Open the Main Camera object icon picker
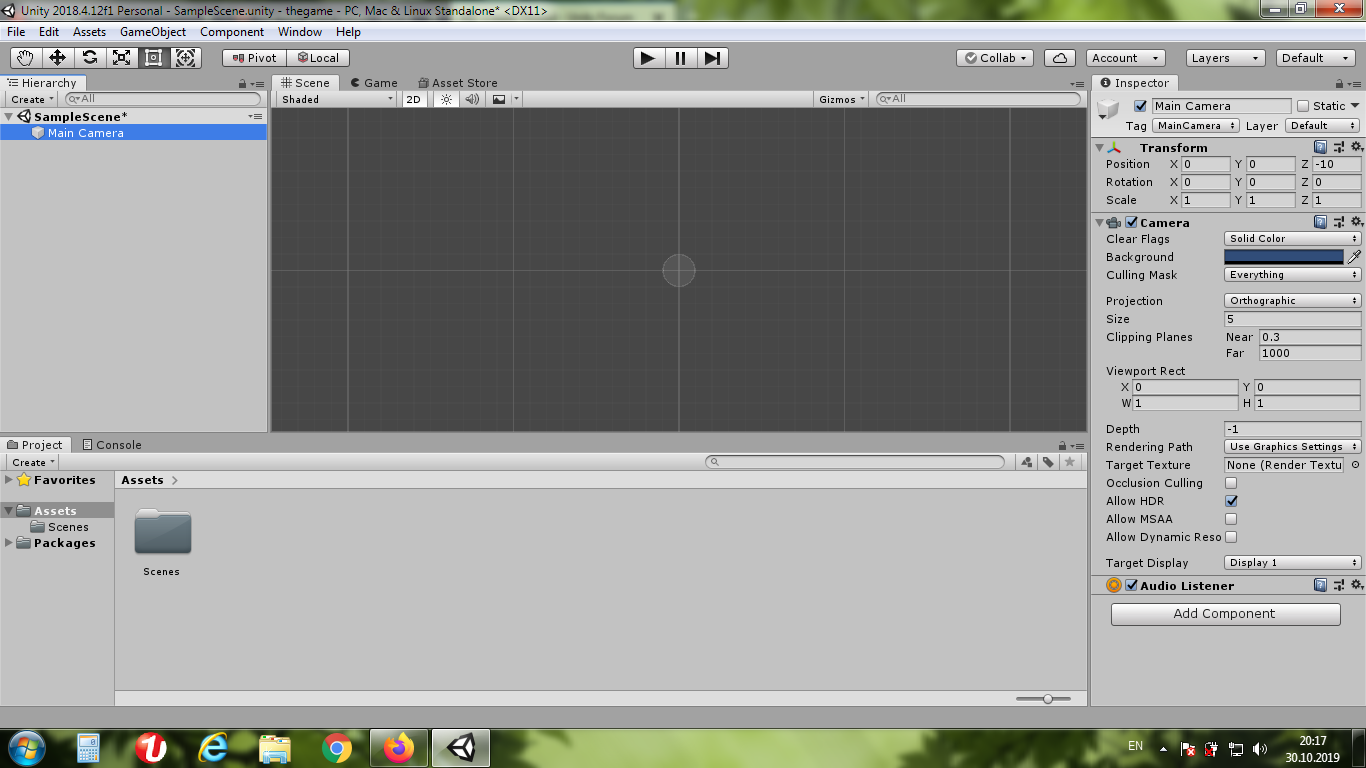The image size is (1366, 768). point(1109,110)
